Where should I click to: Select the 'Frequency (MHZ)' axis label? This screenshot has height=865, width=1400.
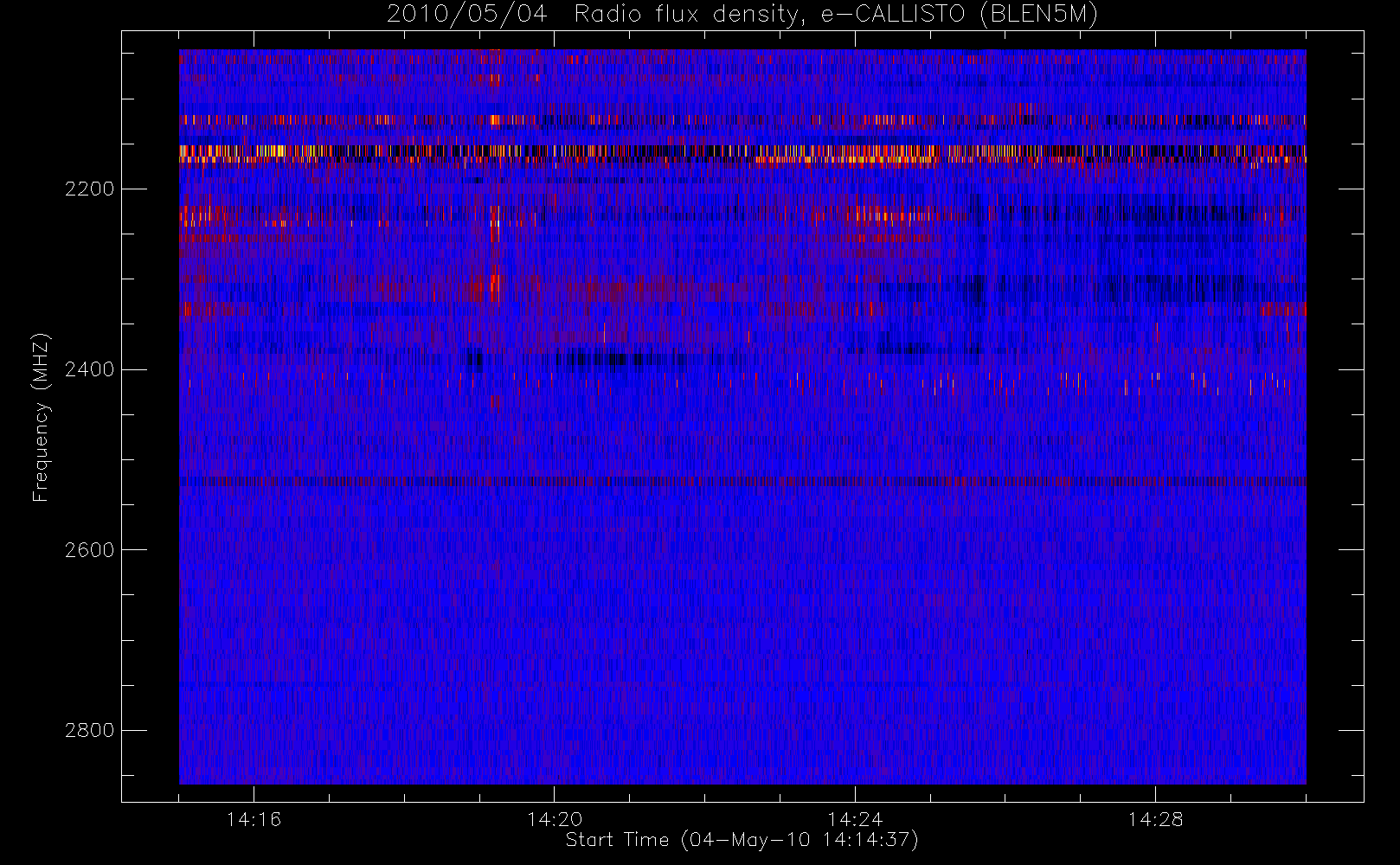[x=41, y=417]
